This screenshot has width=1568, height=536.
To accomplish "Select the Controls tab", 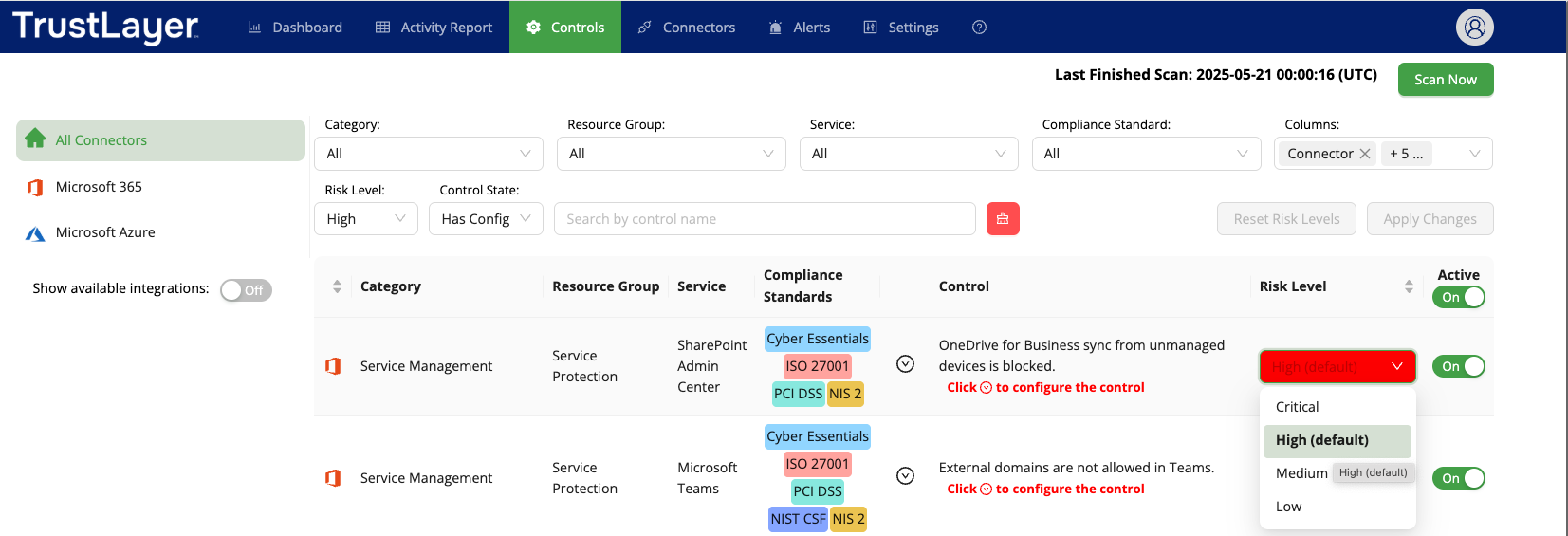I will point(565,28).
